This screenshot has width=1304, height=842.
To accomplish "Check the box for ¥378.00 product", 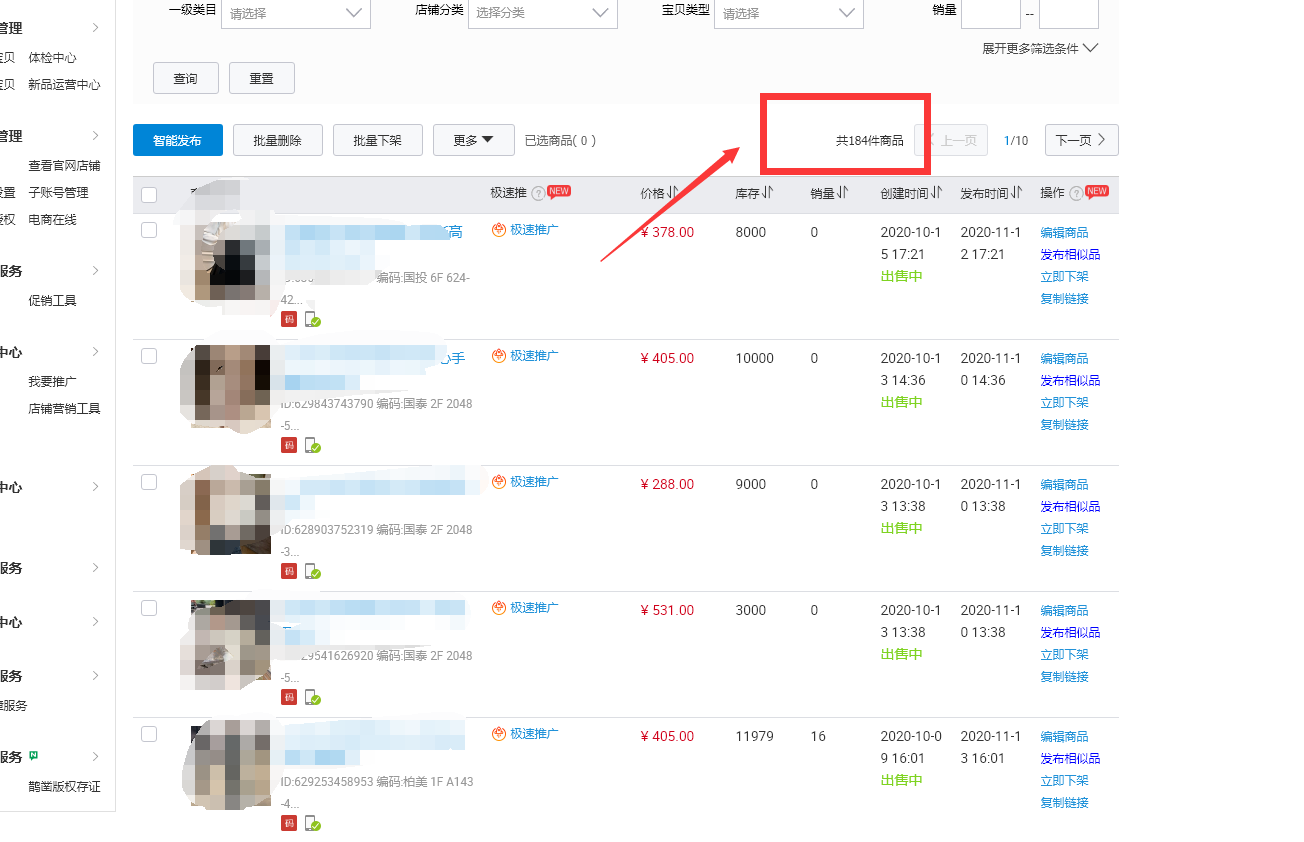I will [149, 230].
